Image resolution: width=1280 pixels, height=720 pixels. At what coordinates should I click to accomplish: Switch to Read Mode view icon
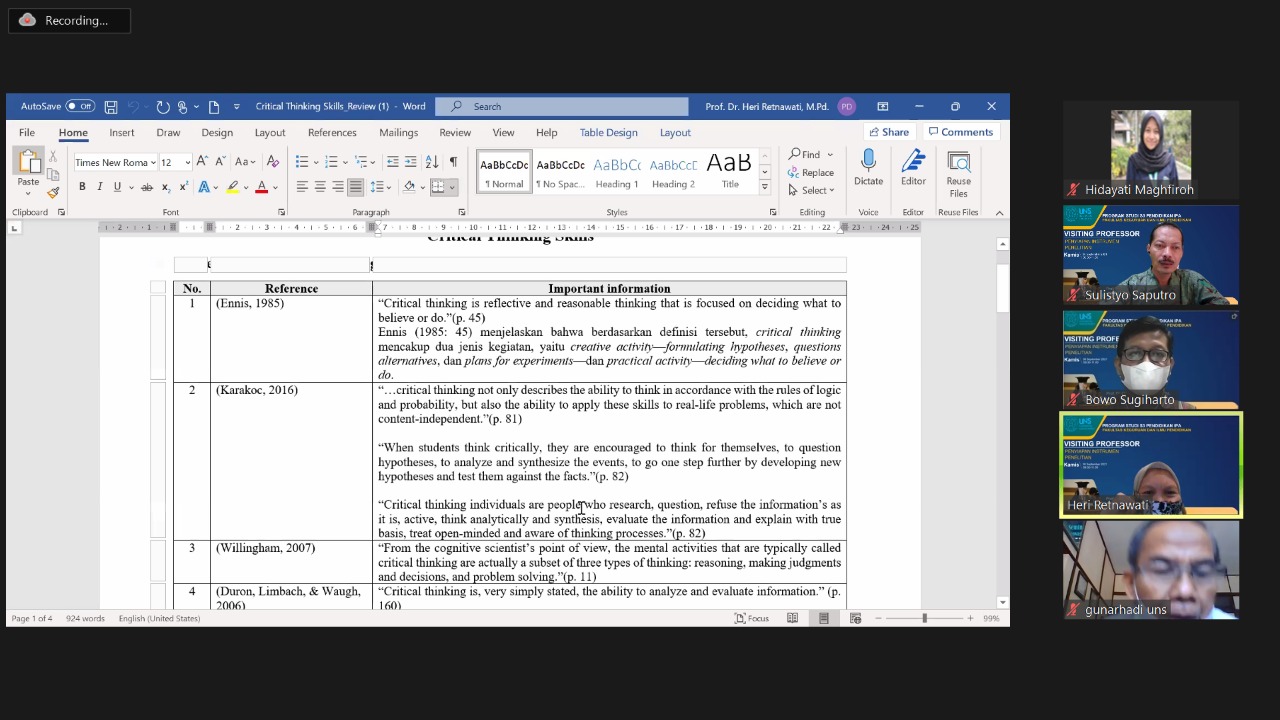coord(792,619)
